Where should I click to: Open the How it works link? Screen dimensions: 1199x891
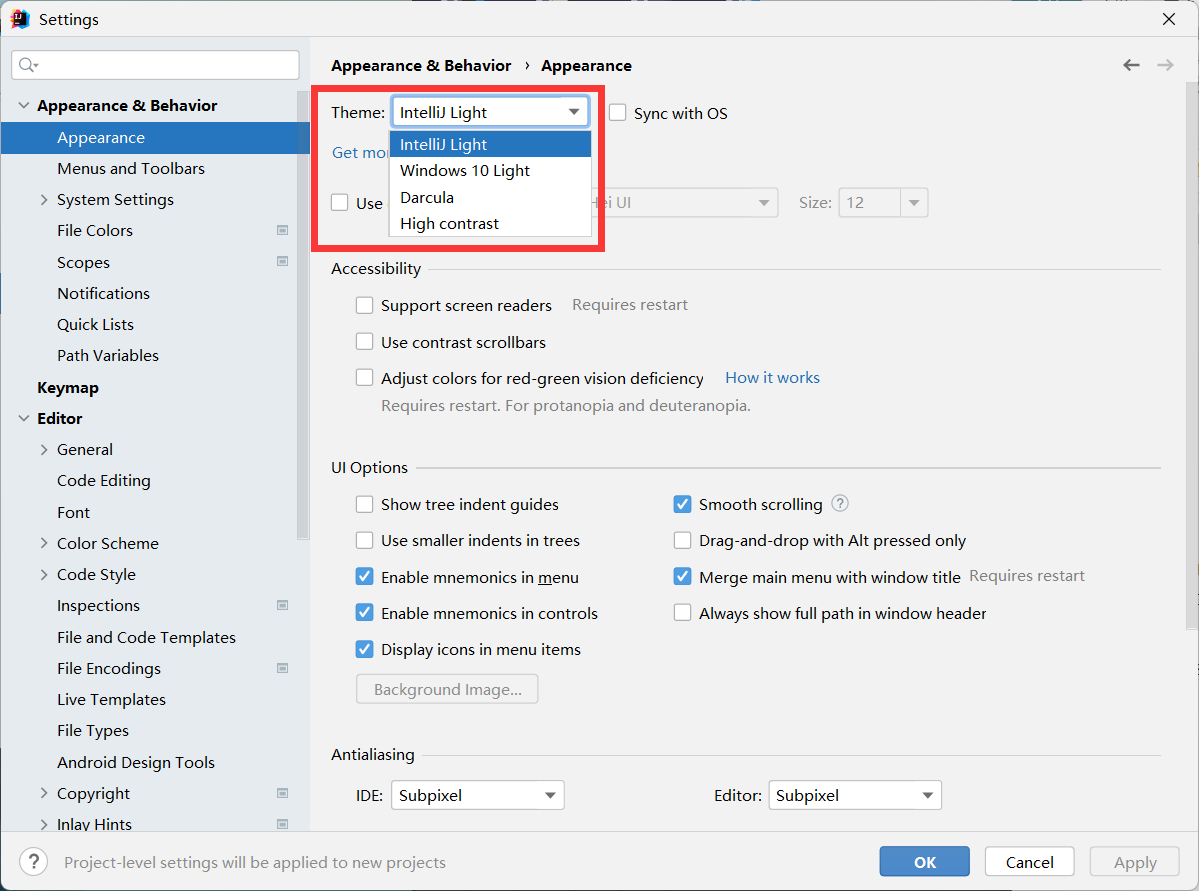point(772,378)
